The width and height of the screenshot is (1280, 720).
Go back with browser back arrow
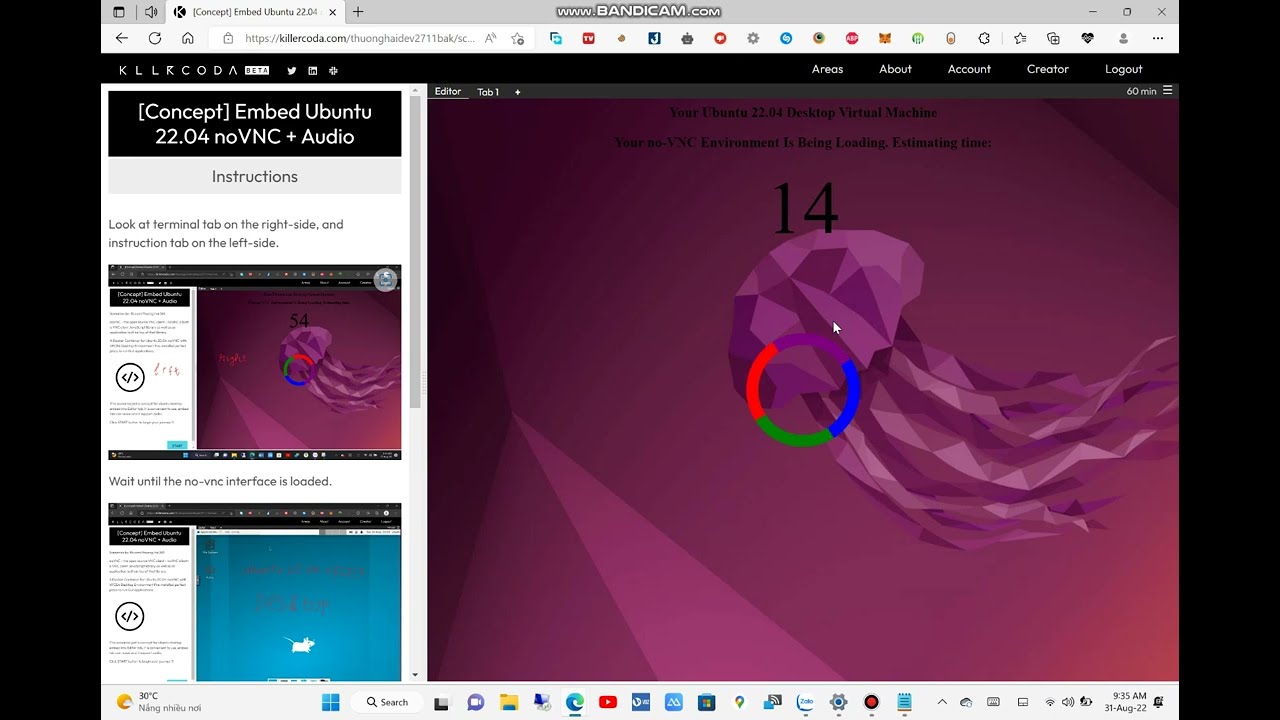click(x=122, y=38)
